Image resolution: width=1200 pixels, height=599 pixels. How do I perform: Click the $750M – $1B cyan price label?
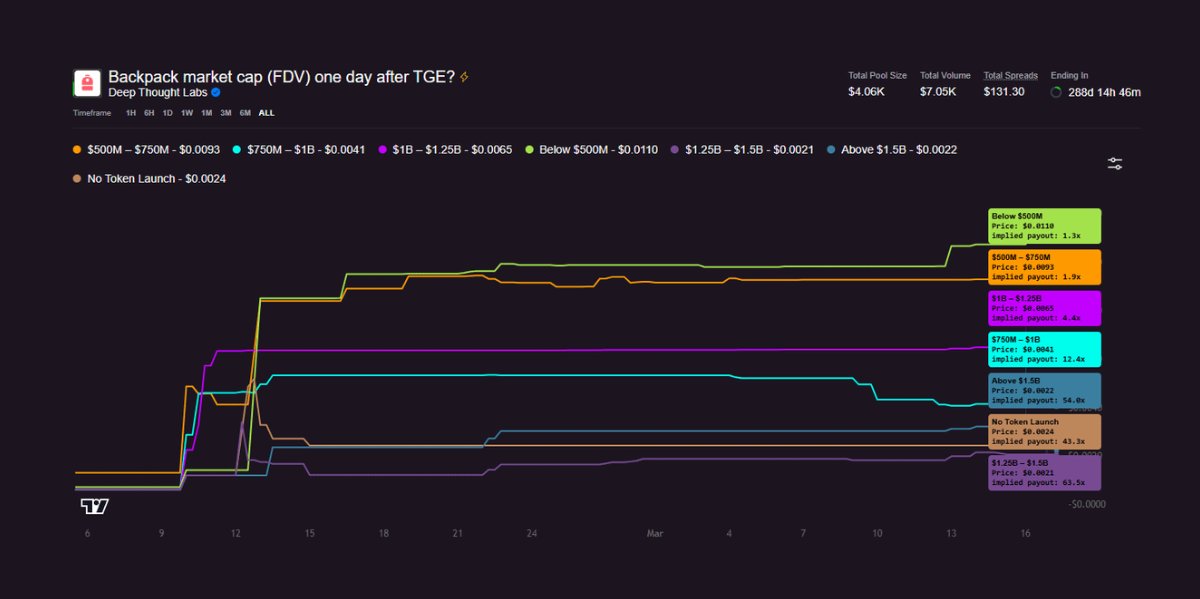point(1044,349)
